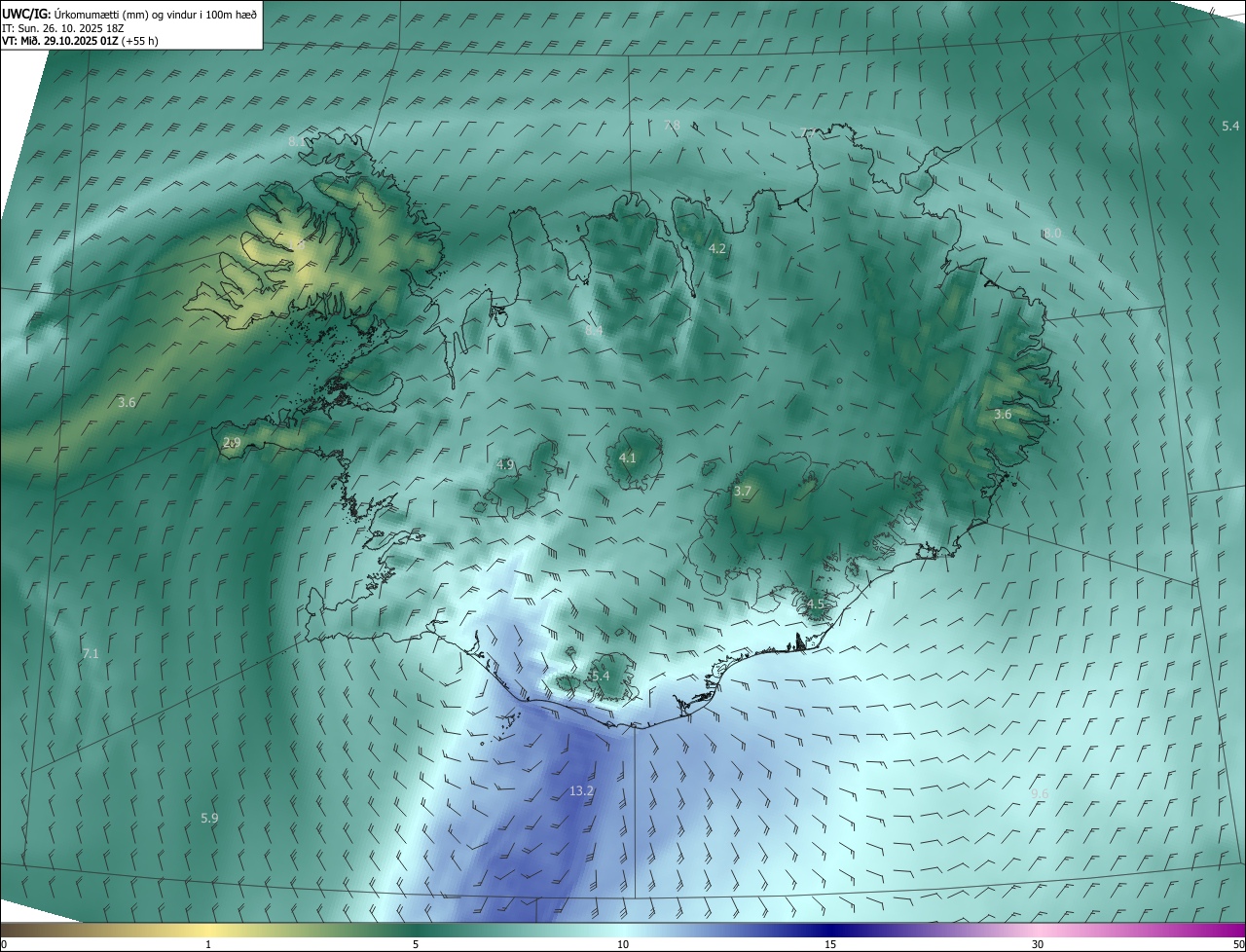
Task: Click the 8.1 value northwest of Westfjords
Action: coord(297,142)
